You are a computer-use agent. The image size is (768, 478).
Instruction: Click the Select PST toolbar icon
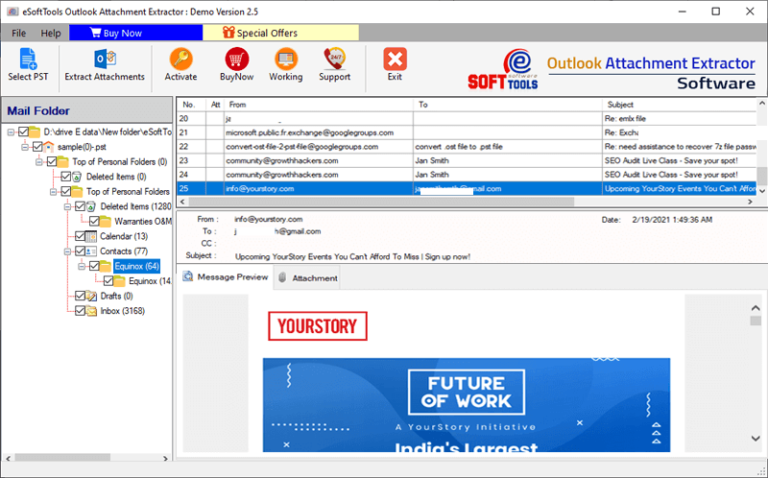pos(28,59)
